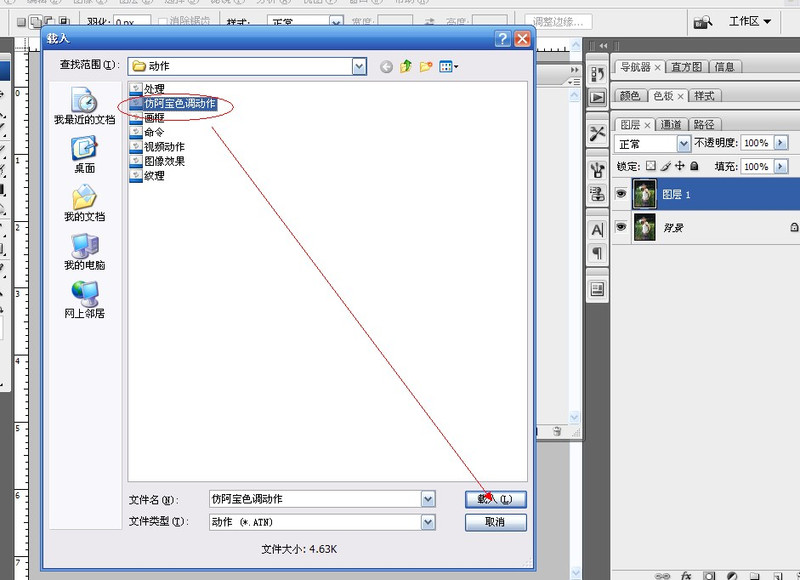800x580 pixels.
Task: Click the help question mark in the title bar
Action: [503, 38]
